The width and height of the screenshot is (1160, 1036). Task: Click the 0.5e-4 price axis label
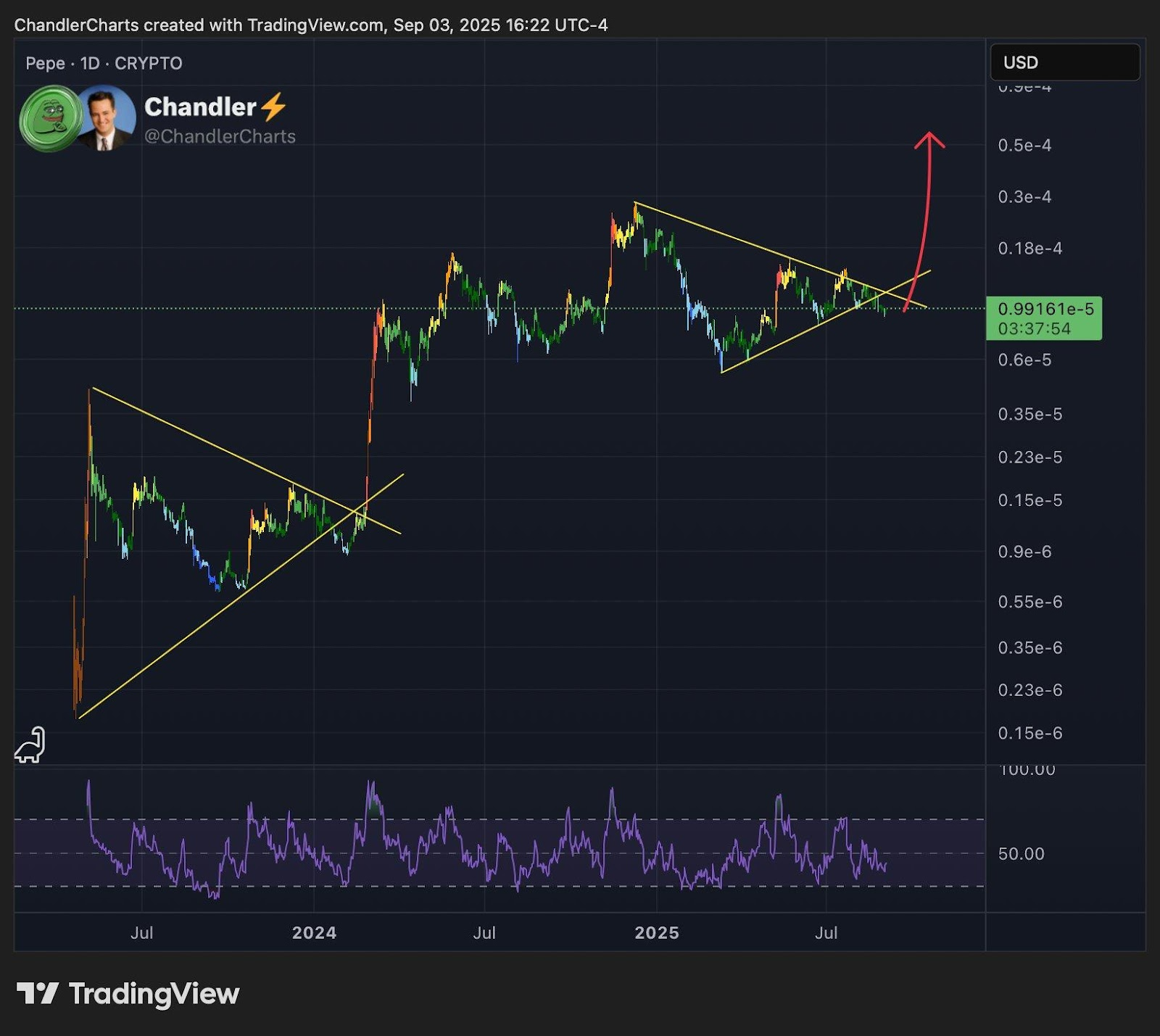click(x=1024, y=145)
